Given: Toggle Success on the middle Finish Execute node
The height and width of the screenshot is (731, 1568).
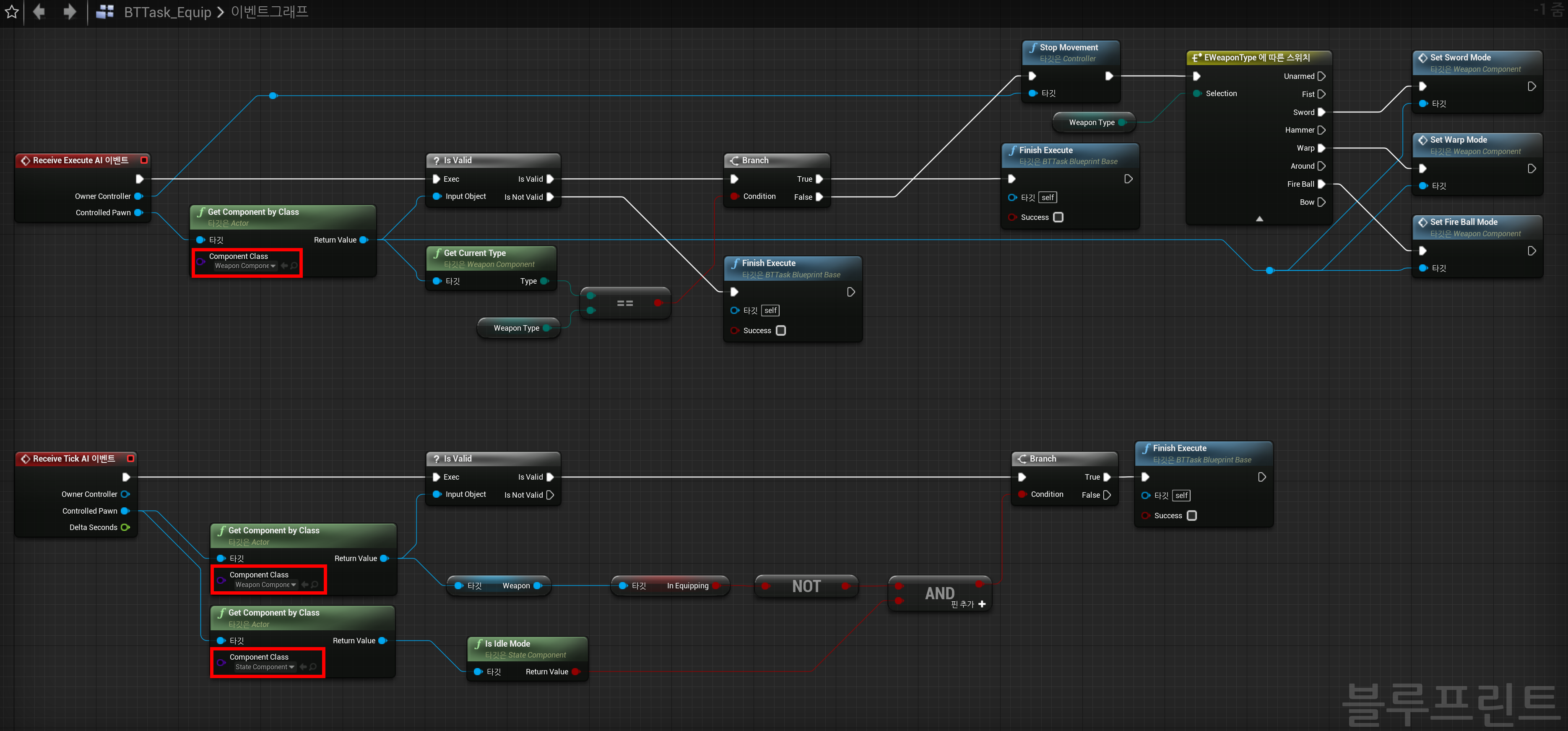Looking at the screenshot, I should [781, 331].
